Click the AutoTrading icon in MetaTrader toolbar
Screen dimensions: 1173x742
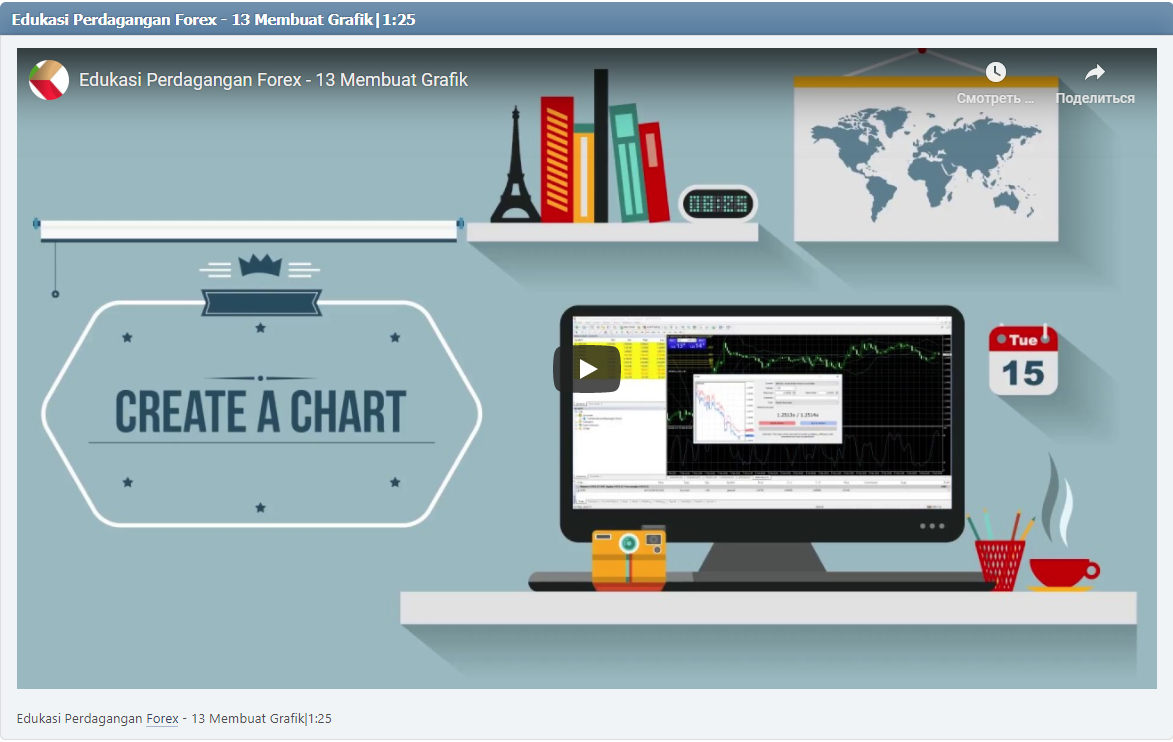click(x=644, y=327)
